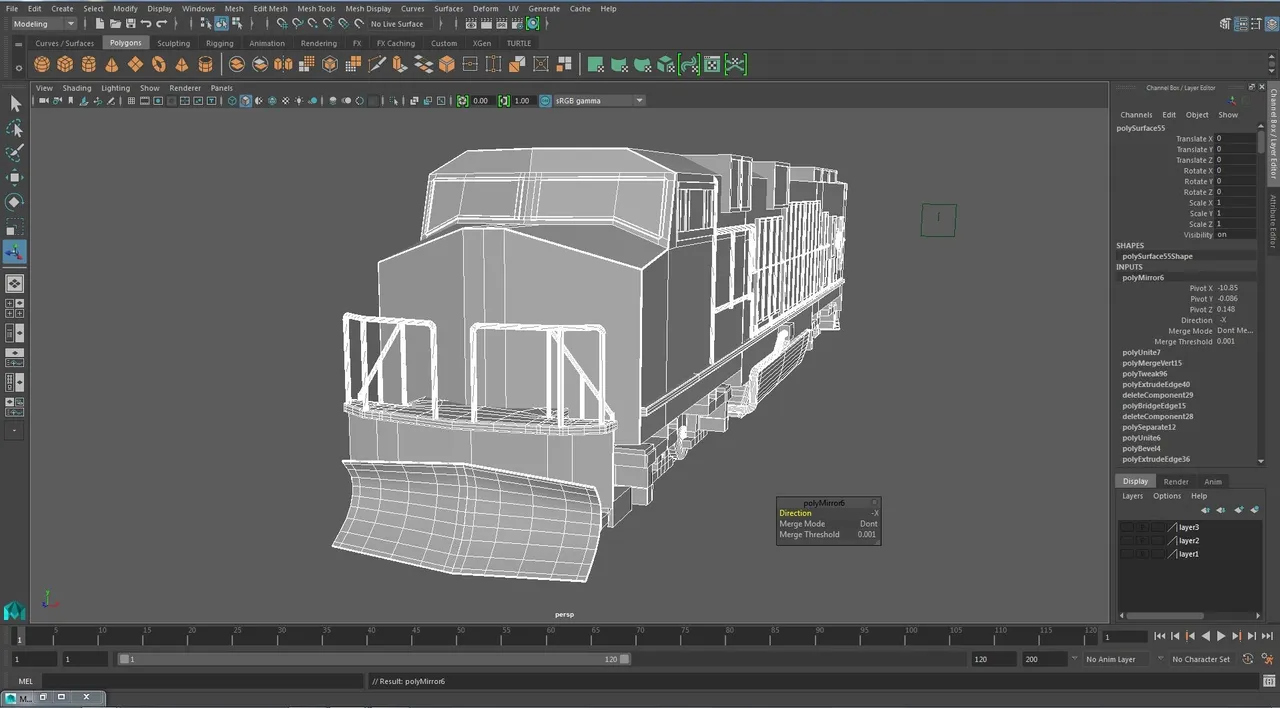Open the Mesh Tools menu

(x=316, y=8)
